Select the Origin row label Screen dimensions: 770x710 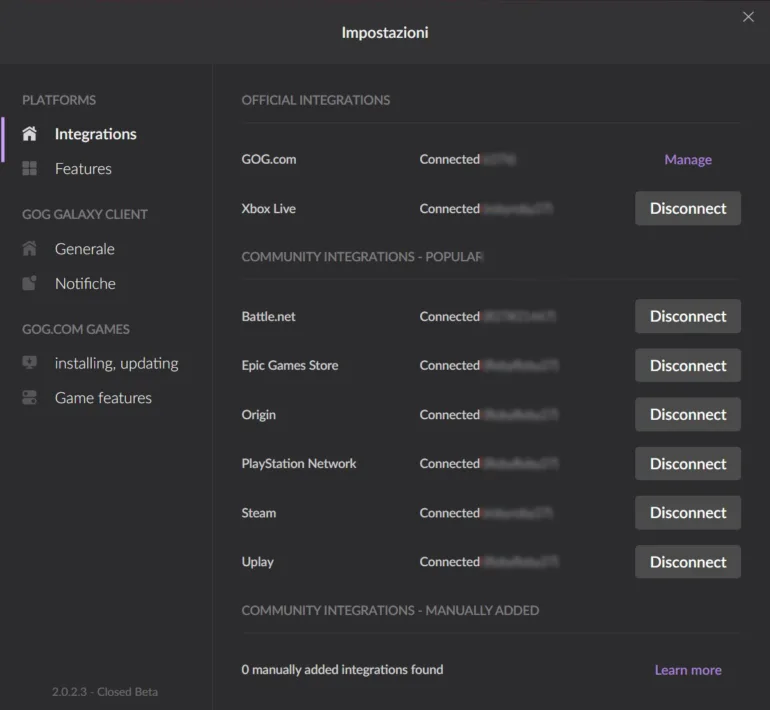(x=258, y=415)
